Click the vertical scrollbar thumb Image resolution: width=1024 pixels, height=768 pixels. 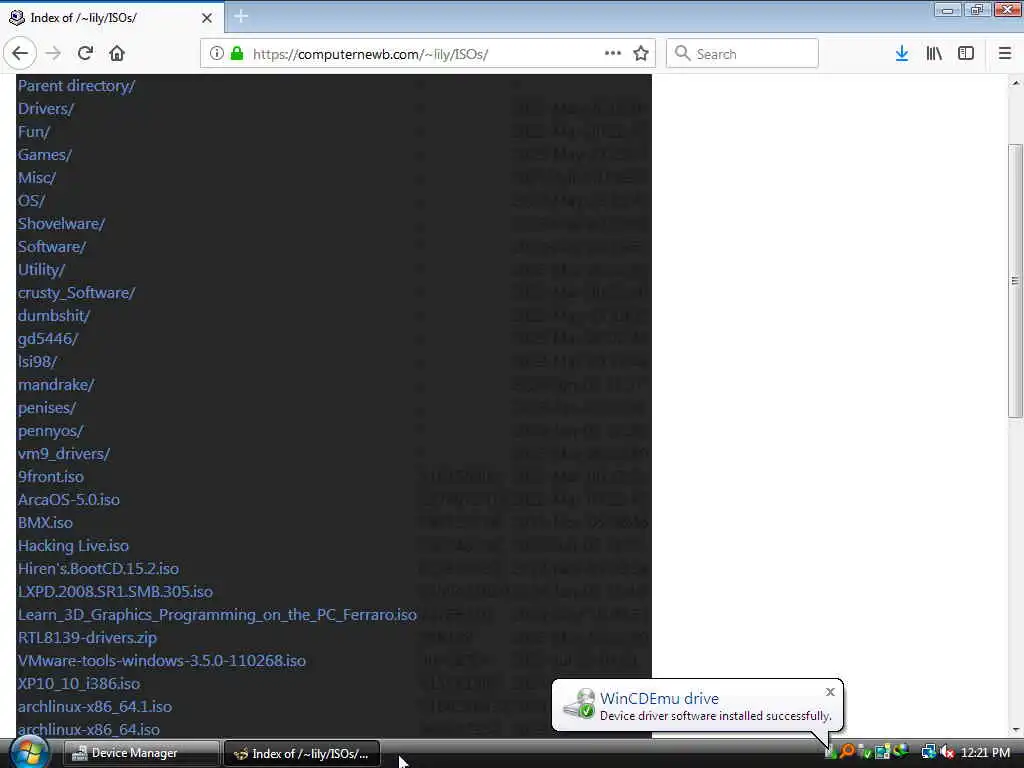coord(1015,280)
